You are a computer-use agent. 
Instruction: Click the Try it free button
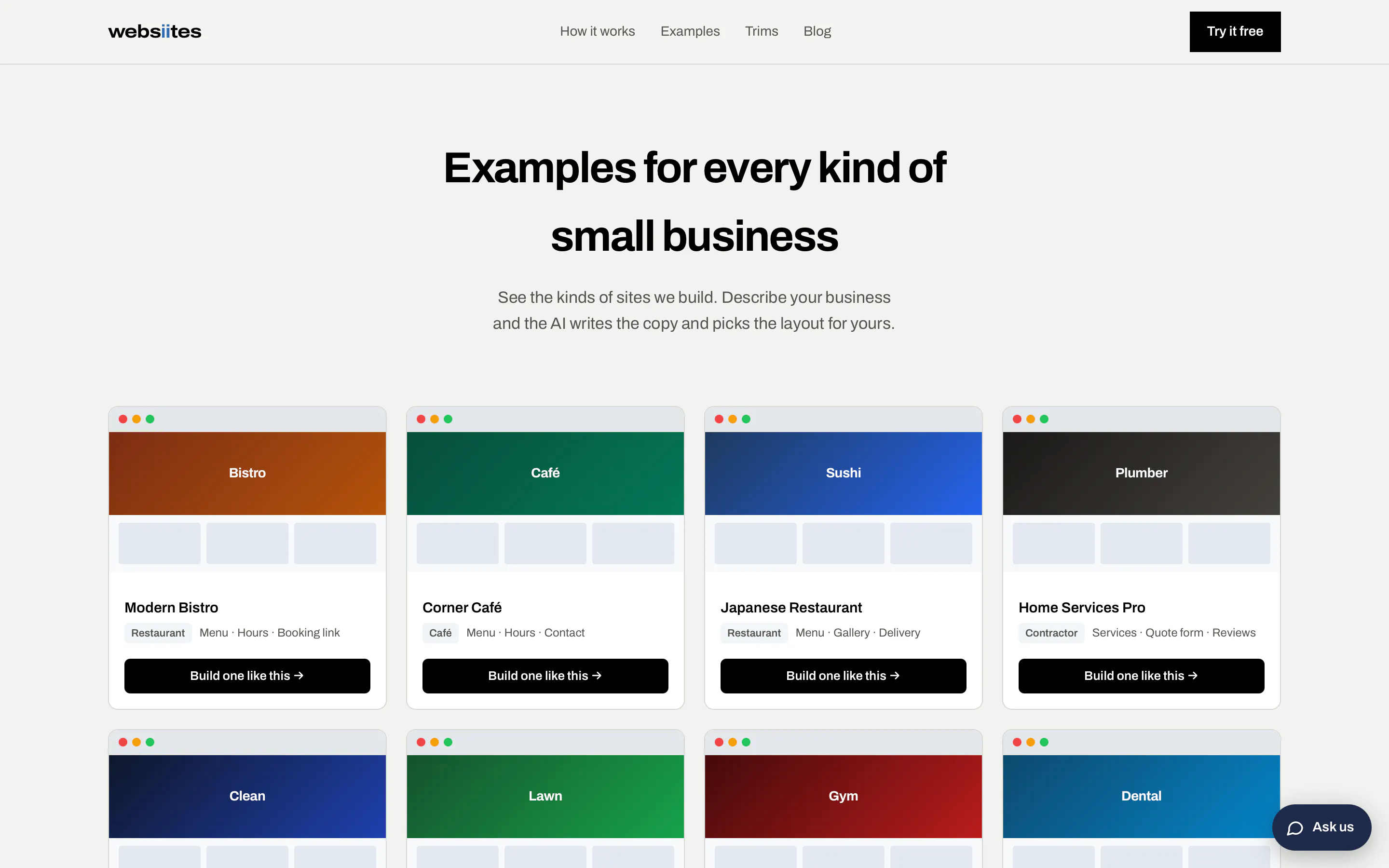pyautogui.click(x=1235, y=31)
